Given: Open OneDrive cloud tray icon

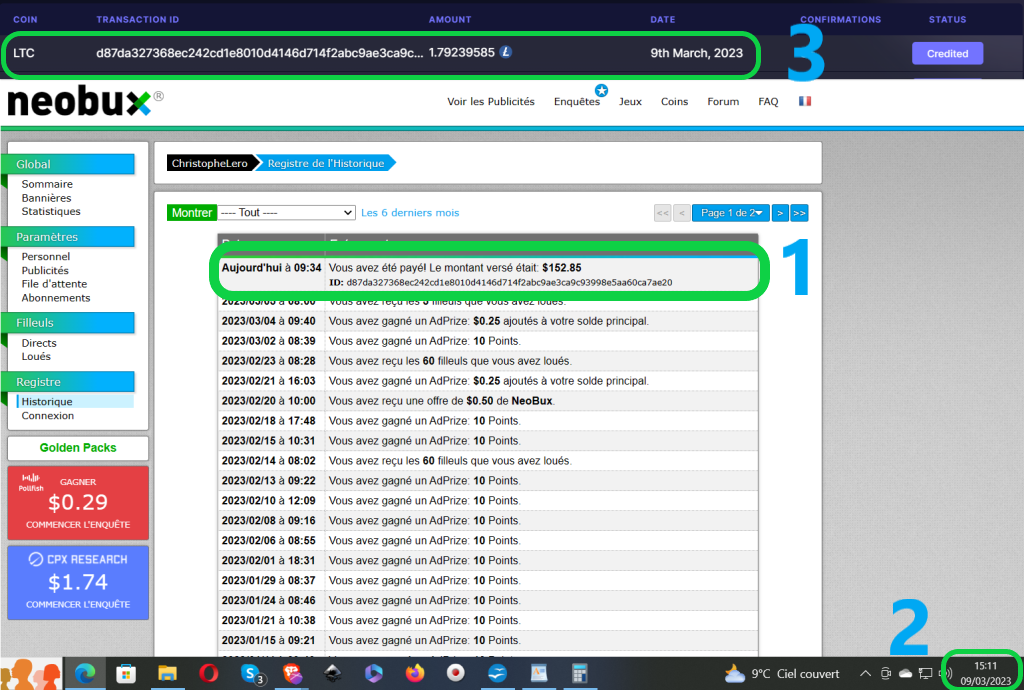Looking at the screenshot, I should (906, 673).
